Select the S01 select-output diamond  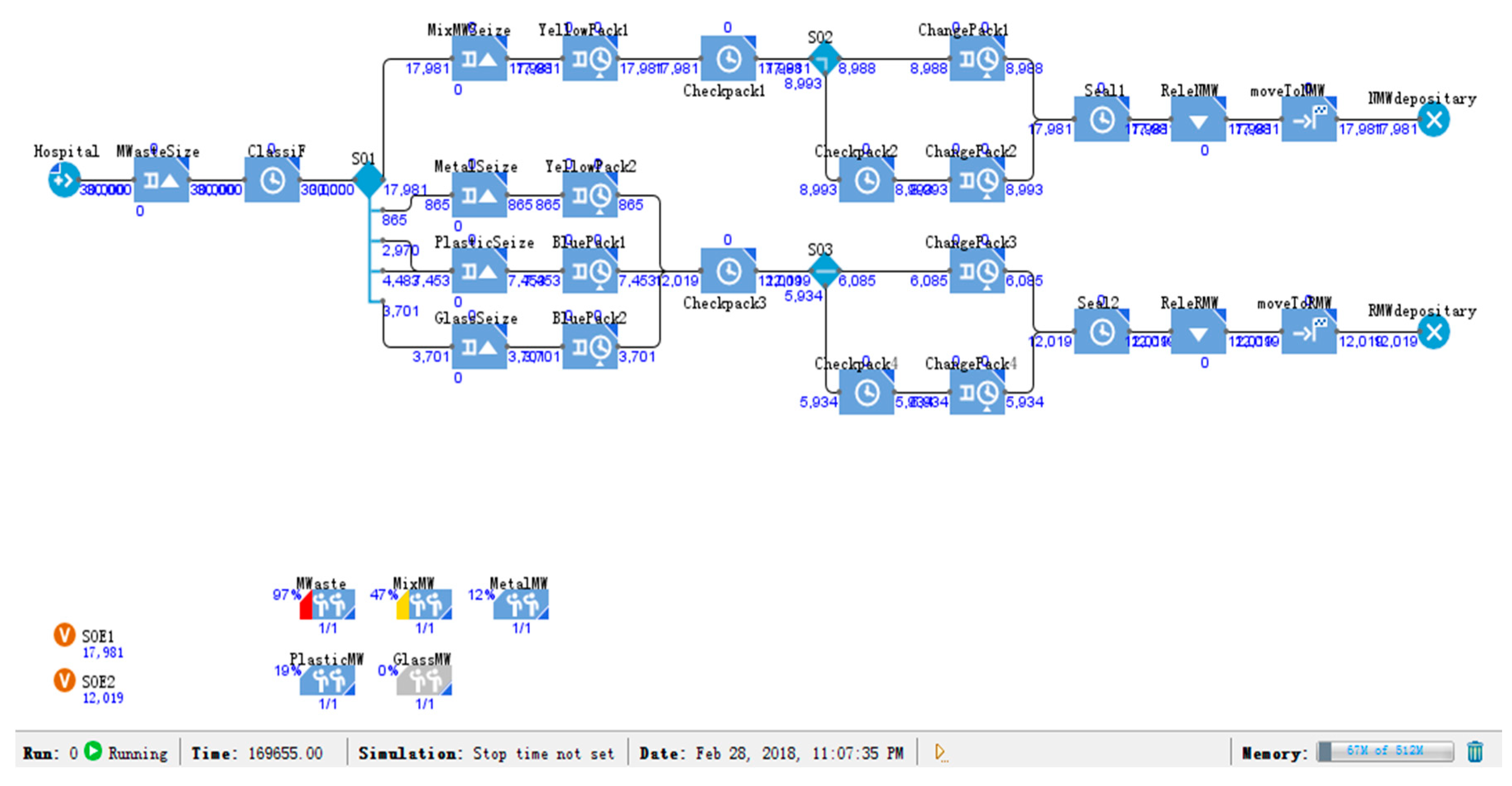pyautogui.click(x=369, y=180)
